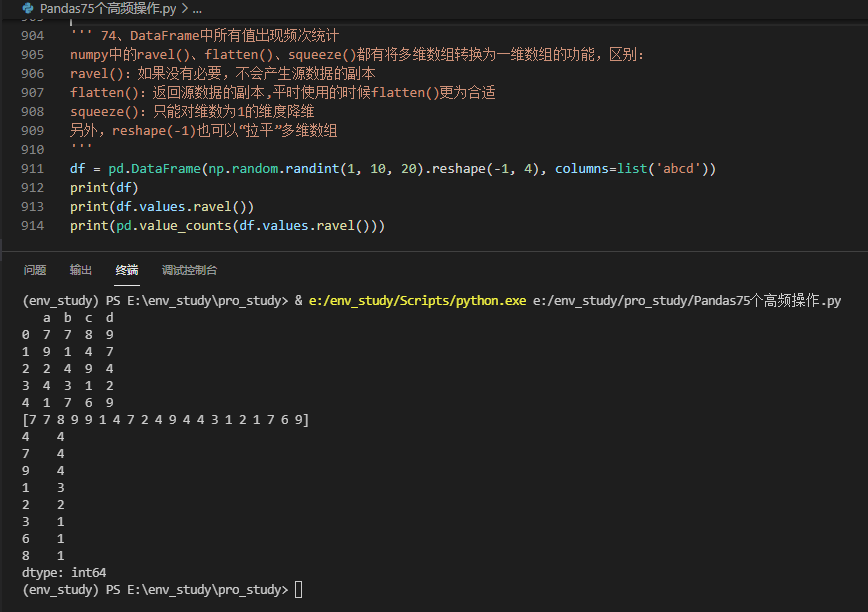Click terminal prompt cursor at the bottom

[x=298, y=590]
